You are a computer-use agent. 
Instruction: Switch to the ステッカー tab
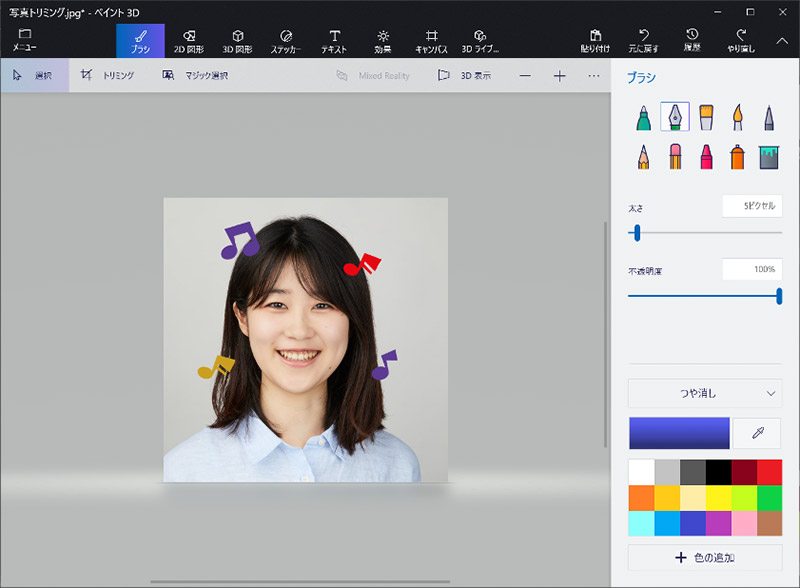286,40
